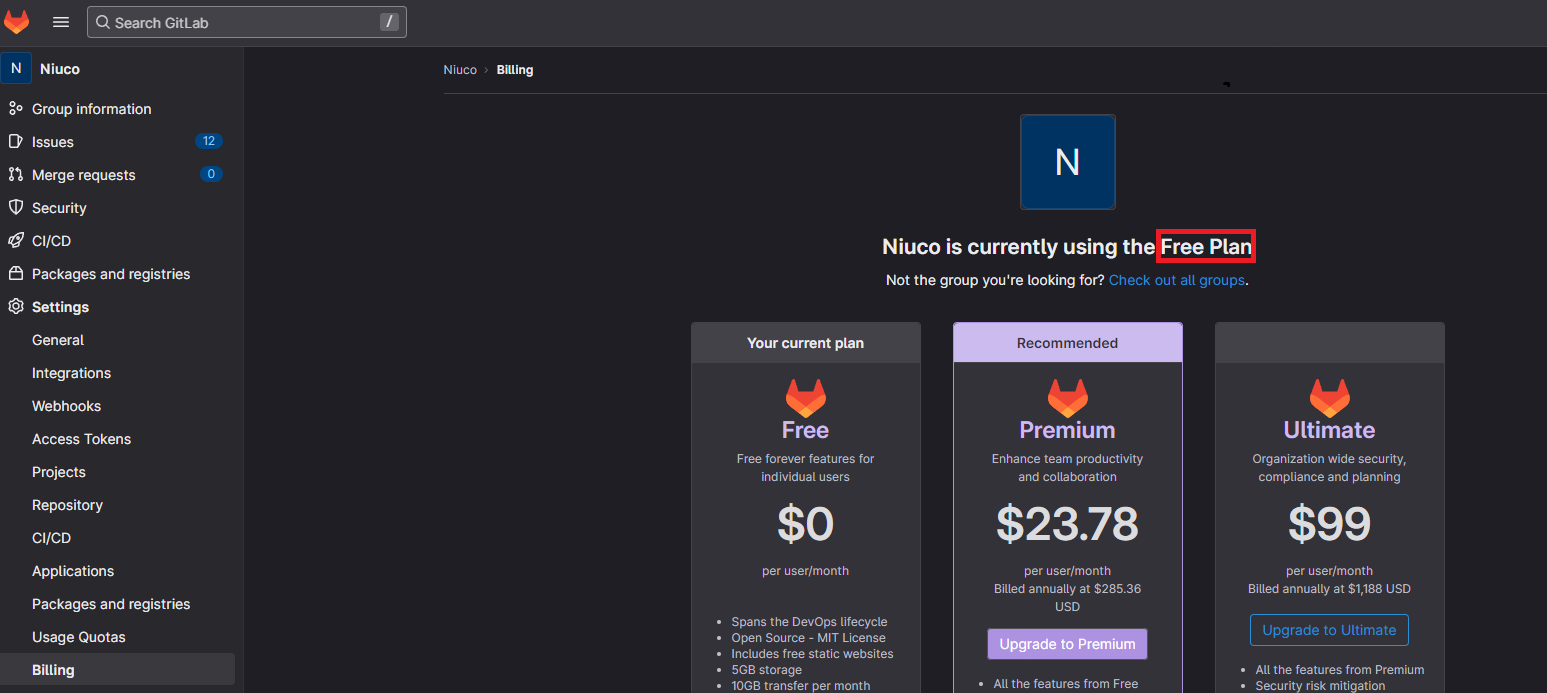
Task: Click Includes free static websites bullet
Action: point(812,654)
